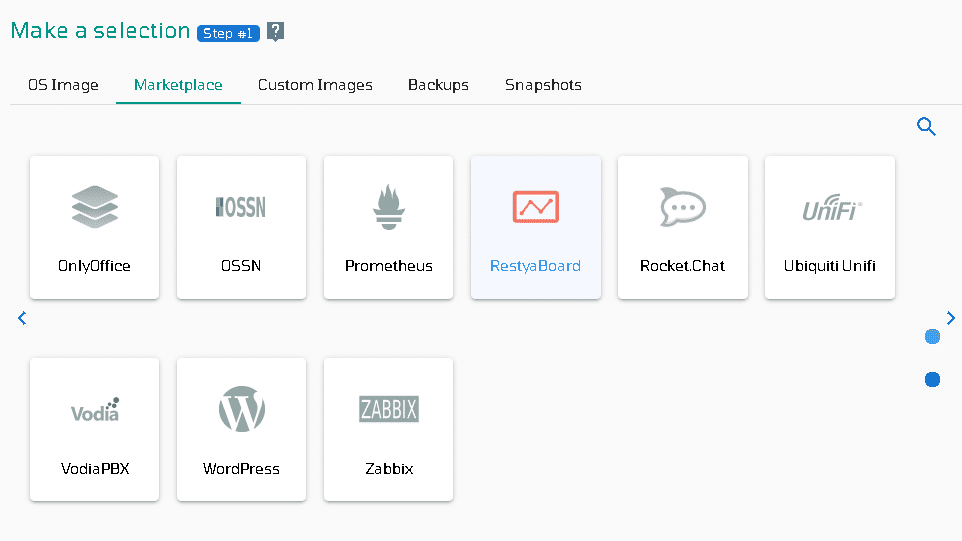The width and height of the screenshot is (962, 541).
Task: Click the RestyaBoard chart icon
Action: click(536, 207)
